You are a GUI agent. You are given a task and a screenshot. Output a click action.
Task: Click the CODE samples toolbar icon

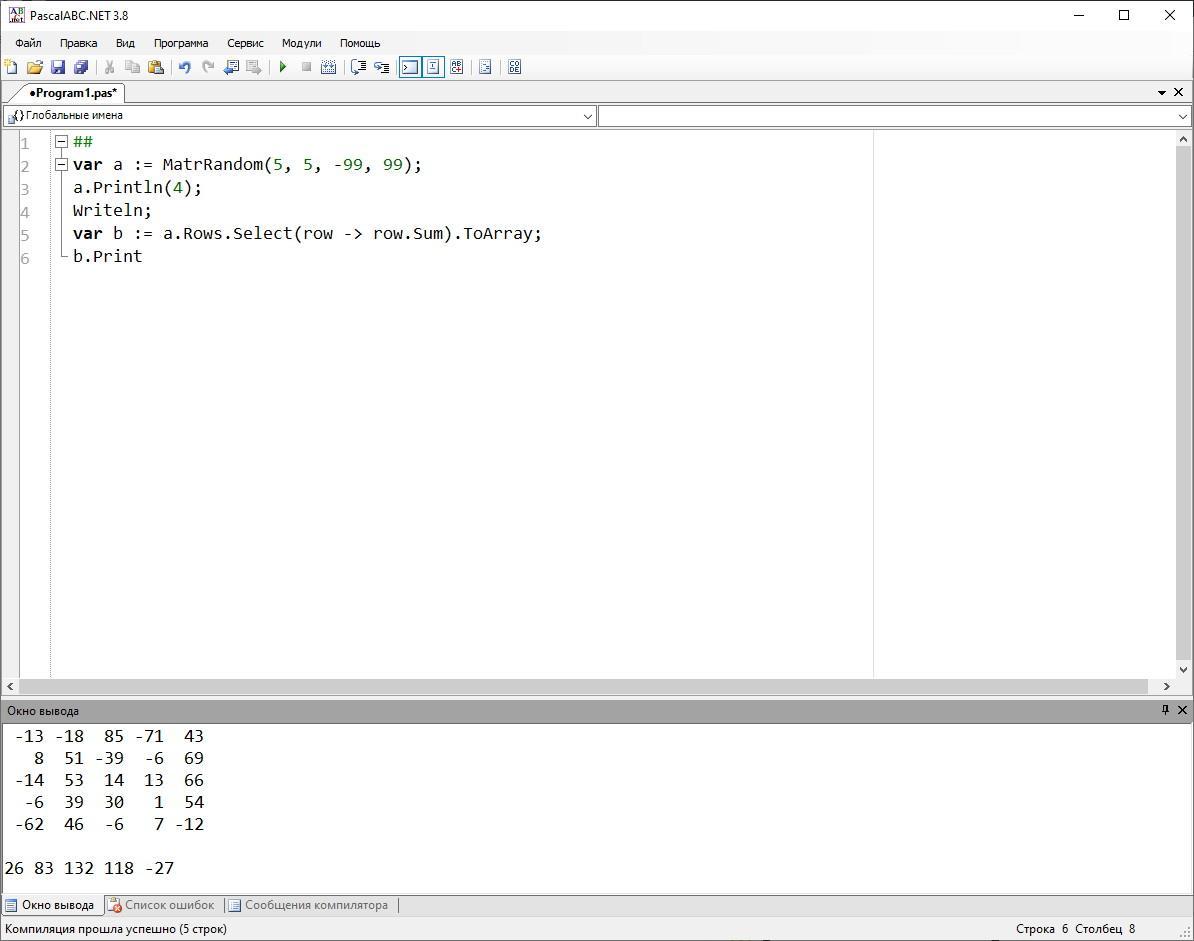(x=515, y=67)
